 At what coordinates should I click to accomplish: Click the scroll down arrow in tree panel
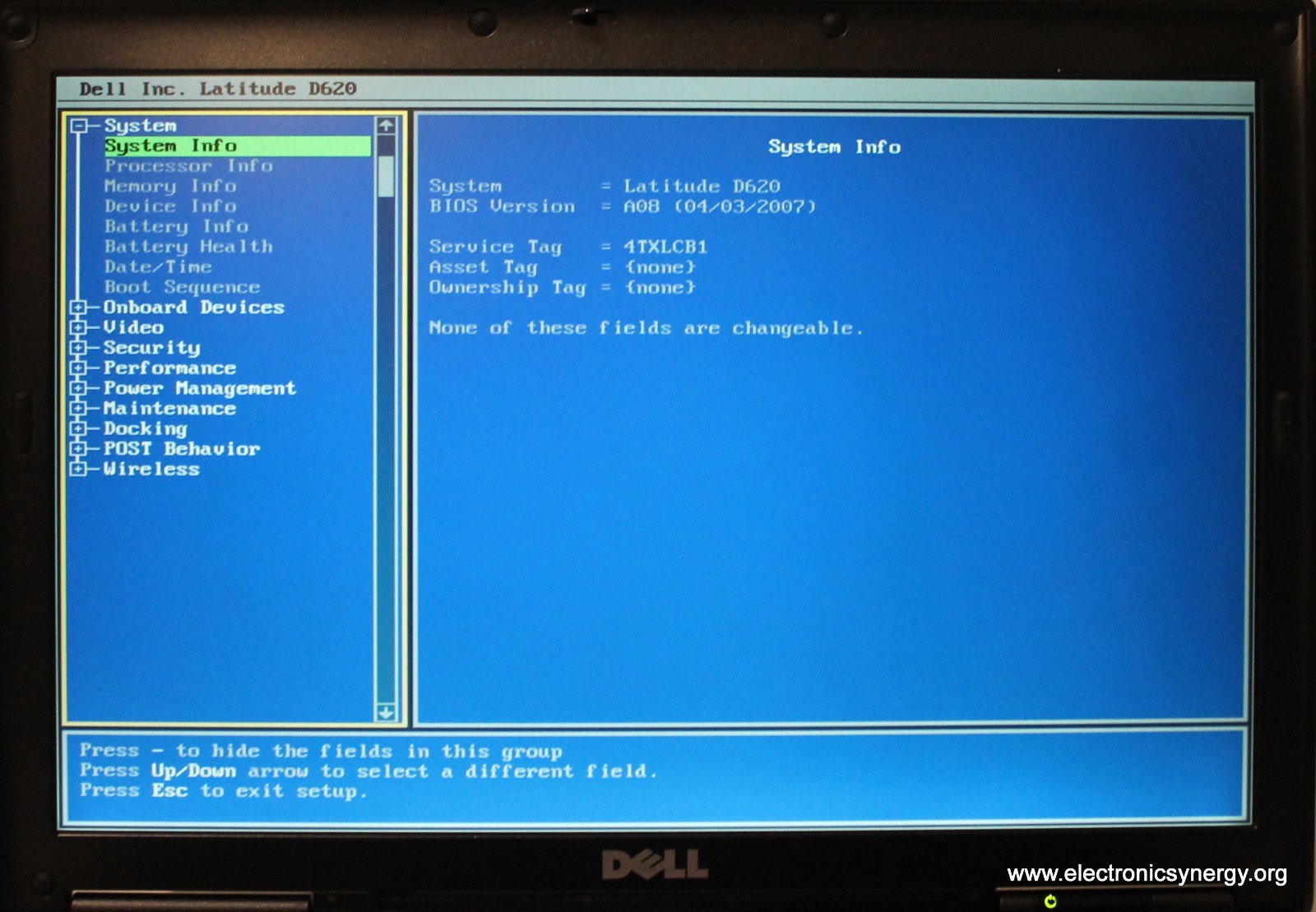click(x=386, y=712)
